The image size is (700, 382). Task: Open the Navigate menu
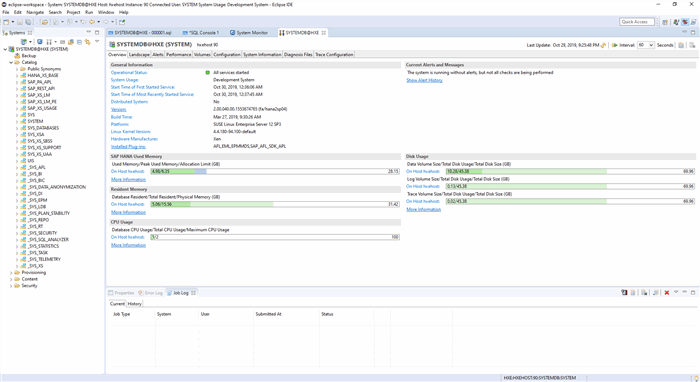35,12
